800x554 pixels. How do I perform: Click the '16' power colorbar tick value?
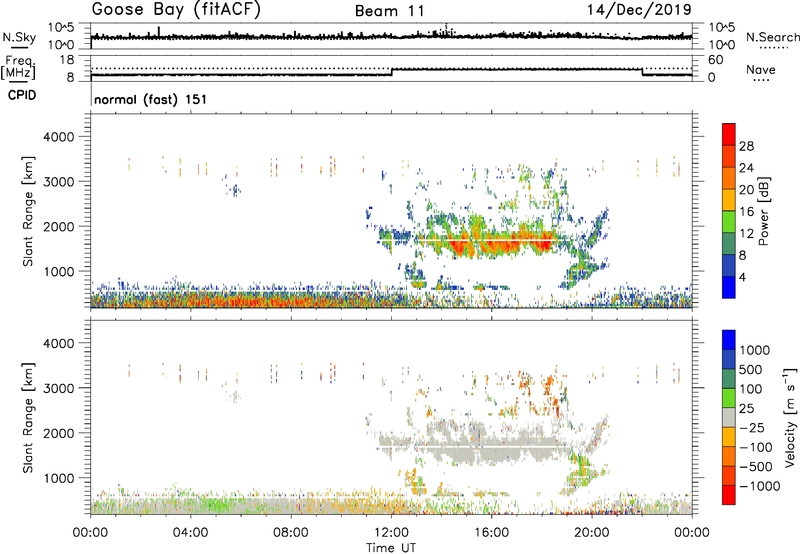coord(746,212)
